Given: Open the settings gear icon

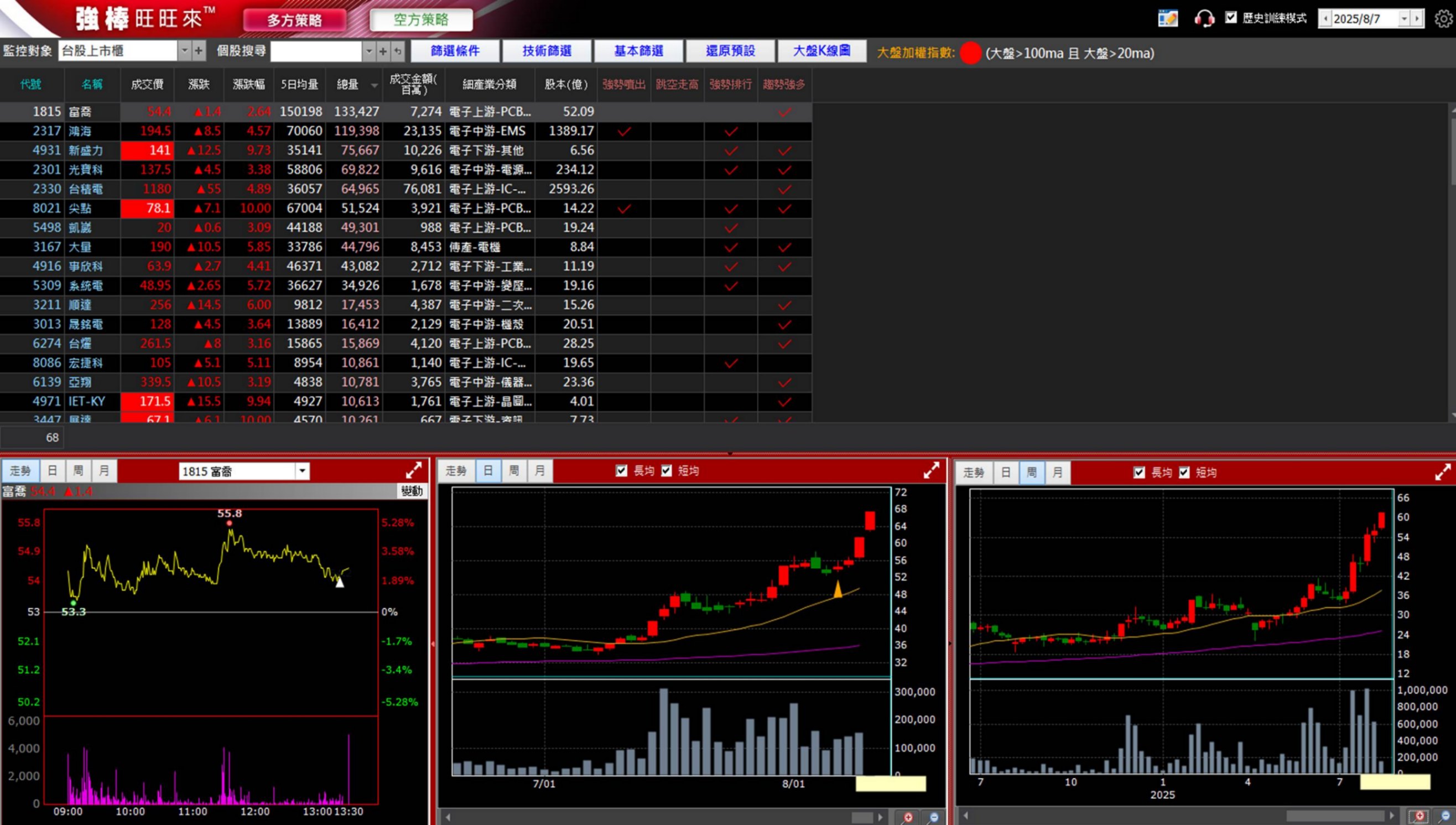Looking at the screenshot, I should 1443,19.
